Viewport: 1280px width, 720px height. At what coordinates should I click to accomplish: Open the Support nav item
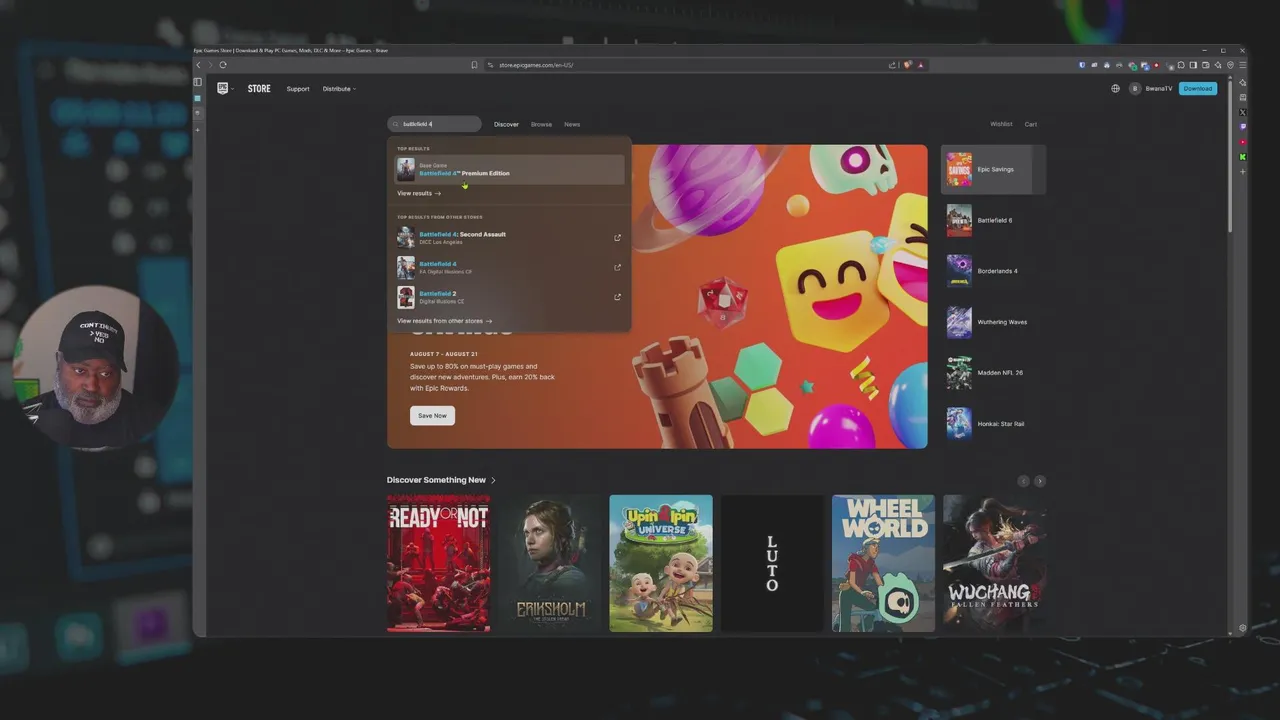pos(298,89)
